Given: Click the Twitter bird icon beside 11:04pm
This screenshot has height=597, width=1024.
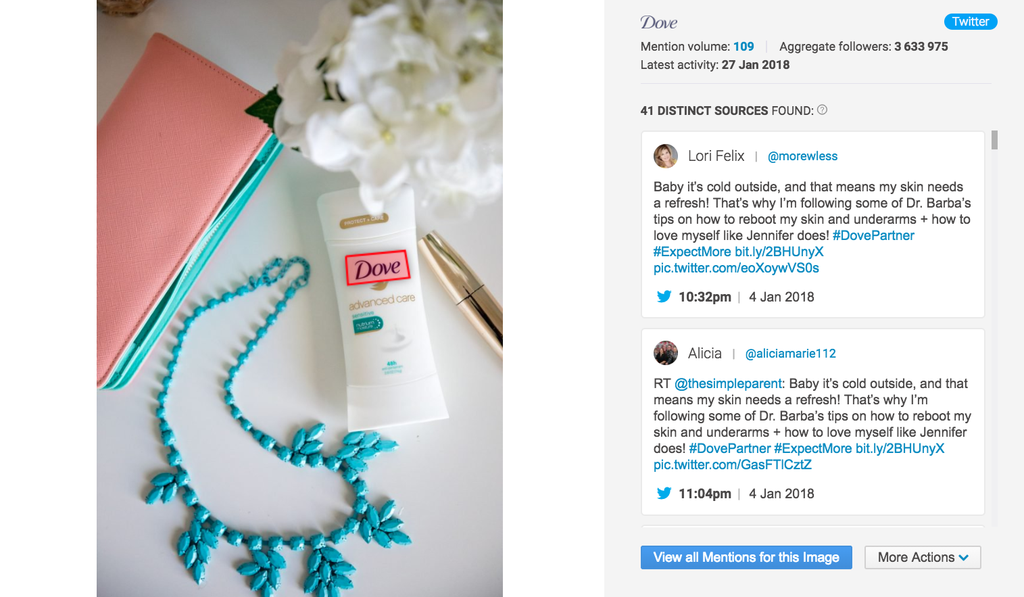Looking at the screenshot, I should point(664,493).
